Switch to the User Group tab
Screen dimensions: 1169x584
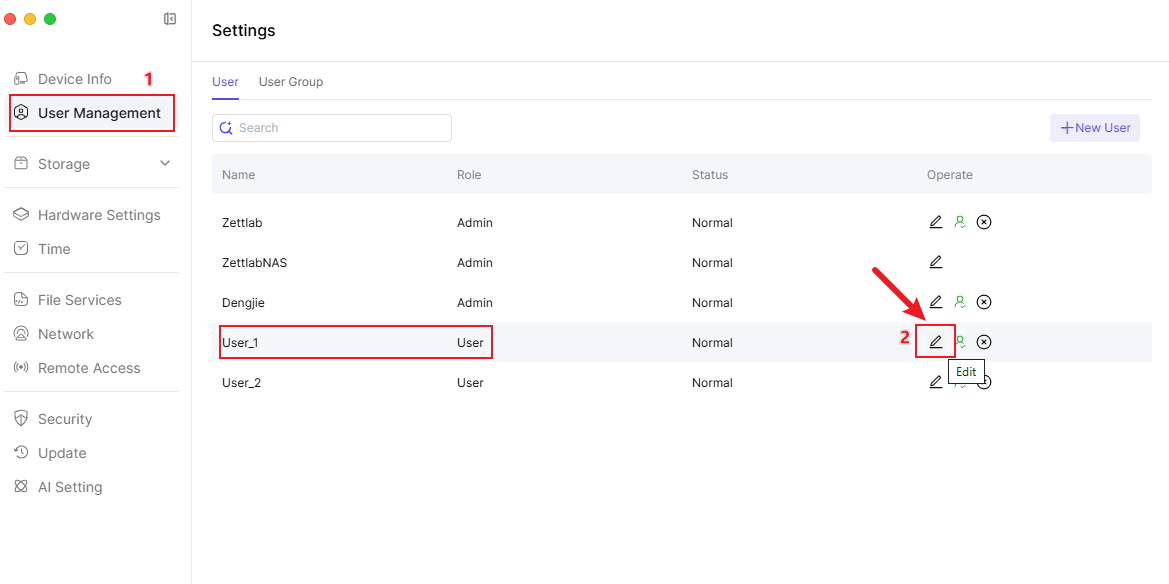coord(291,82)
